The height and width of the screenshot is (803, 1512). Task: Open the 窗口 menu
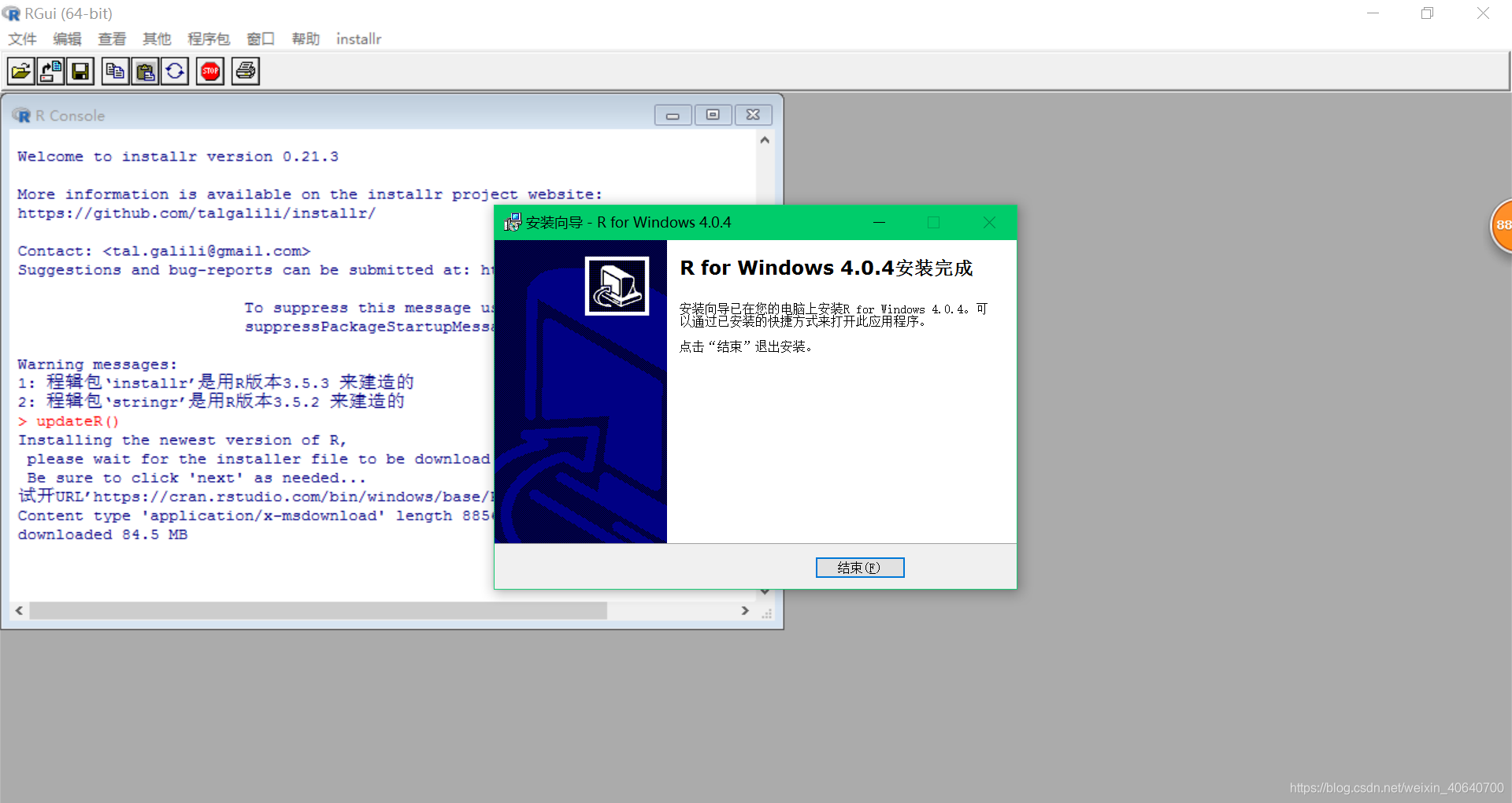click(x=261, y=39)
